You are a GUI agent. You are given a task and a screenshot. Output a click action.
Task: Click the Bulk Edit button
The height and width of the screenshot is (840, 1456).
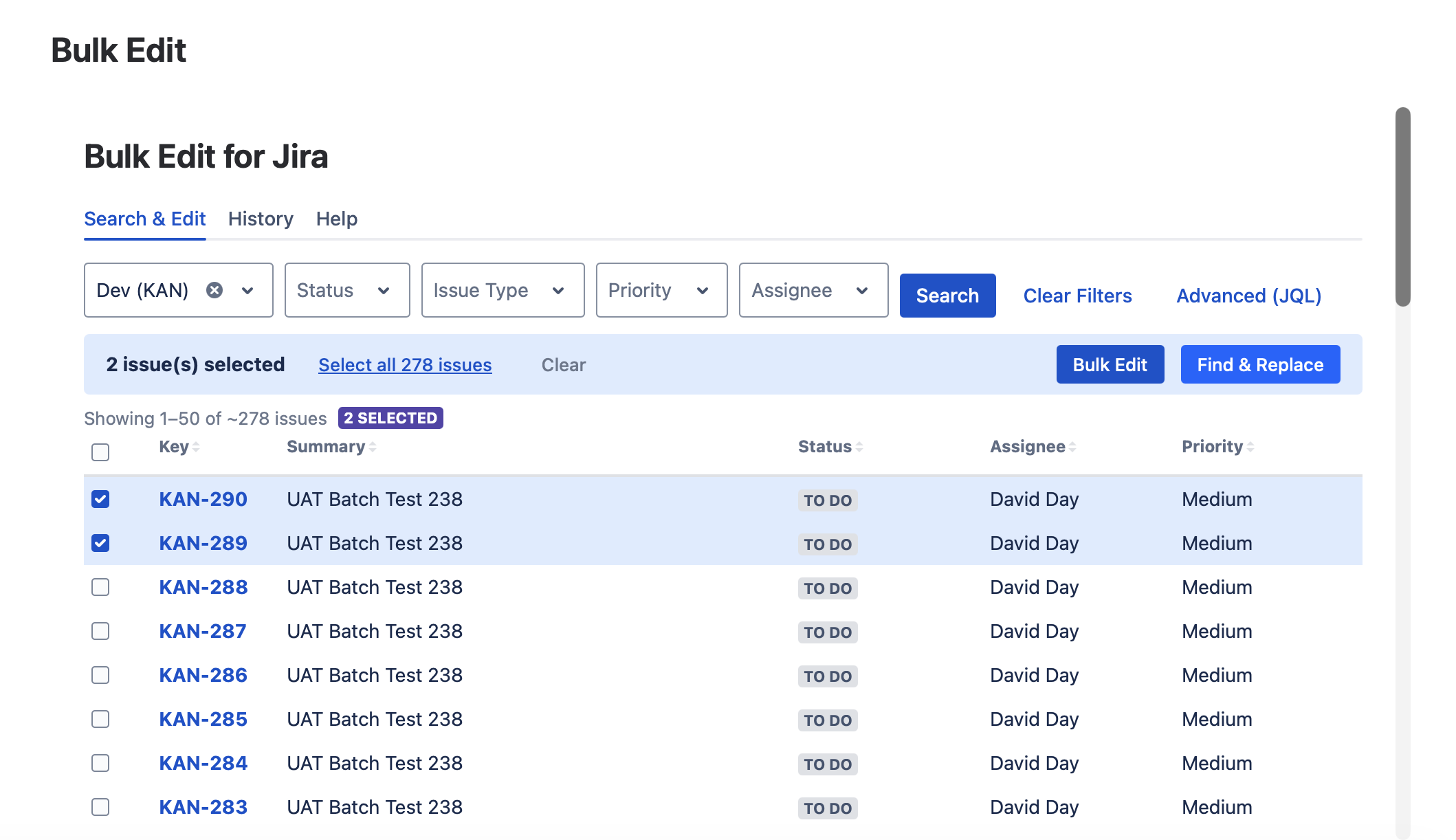[1110, 364]
